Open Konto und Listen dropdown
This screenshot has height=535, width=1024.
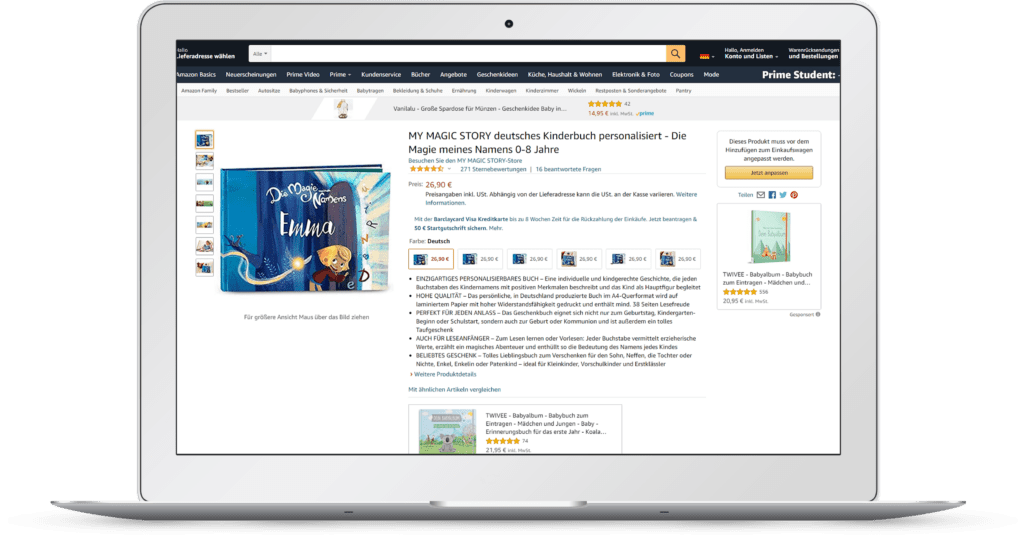(751, 54)
